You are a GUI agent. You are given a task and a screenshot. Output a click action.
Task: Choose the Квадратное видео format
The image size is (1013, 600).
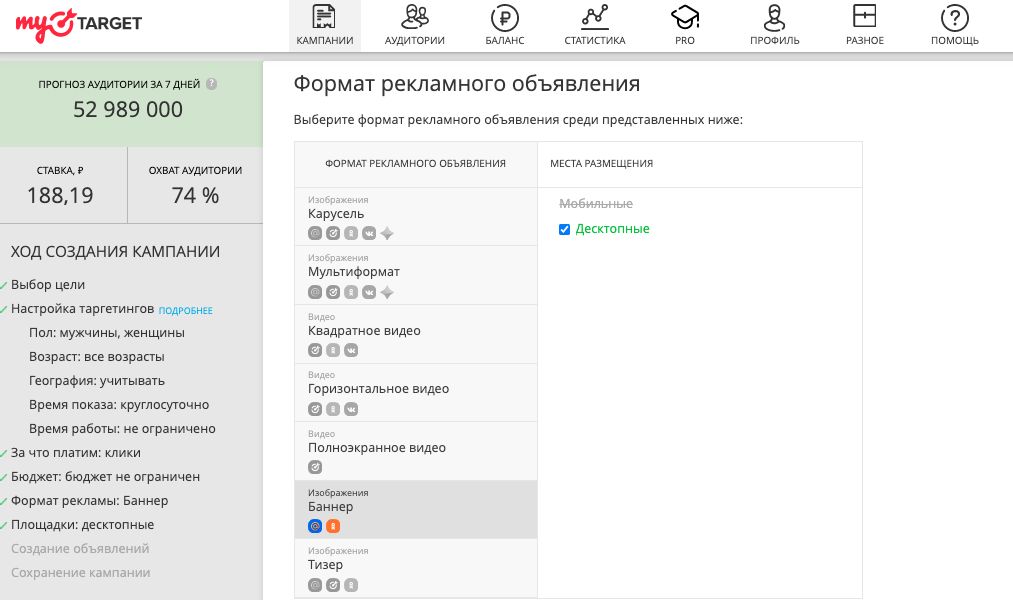[x=364, y=331]
